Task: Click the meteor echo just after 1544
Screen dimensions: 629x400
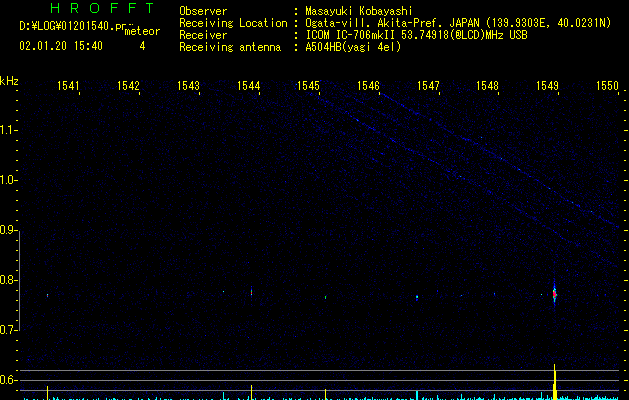Action: (x=252, y=292)
